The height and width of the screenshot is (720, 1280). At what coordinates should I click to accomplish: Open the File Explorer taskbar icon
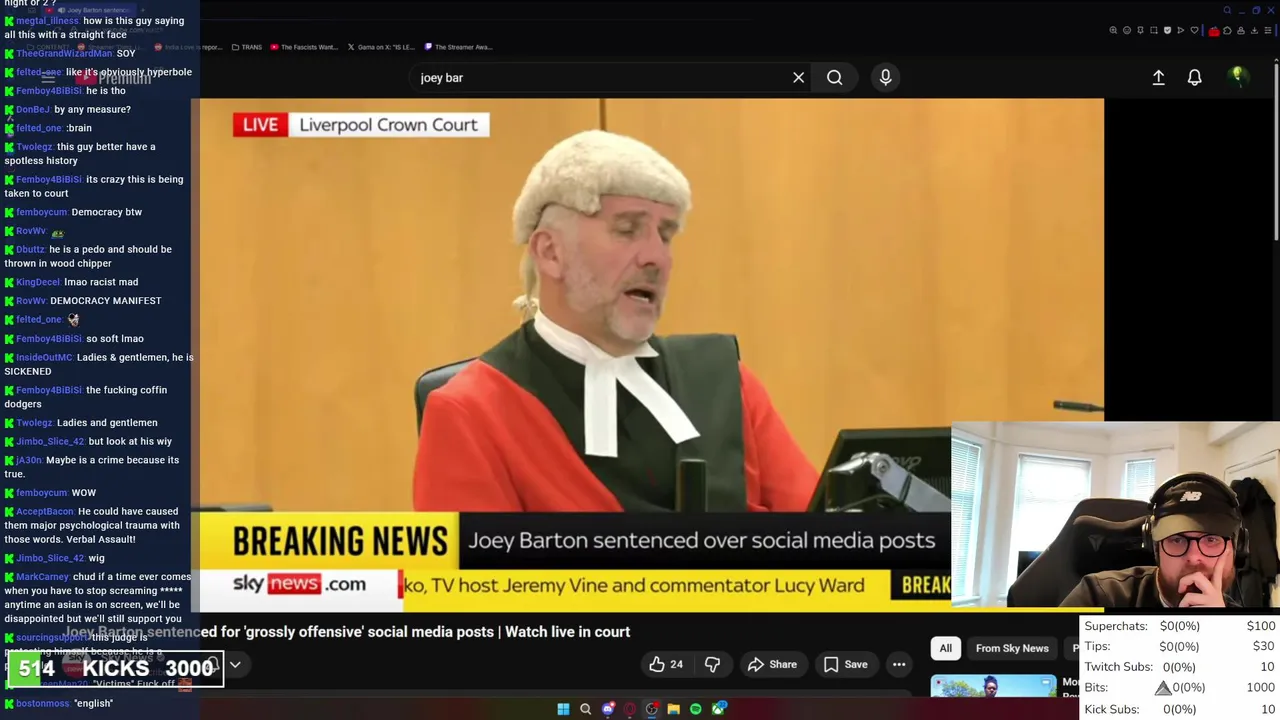(673, 709)
